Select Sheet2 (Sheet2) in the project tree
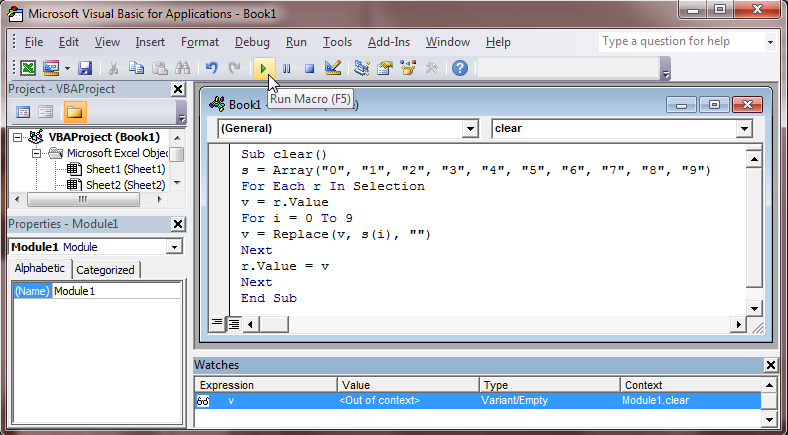Screen dimensions: 788x435 point(126,185)
